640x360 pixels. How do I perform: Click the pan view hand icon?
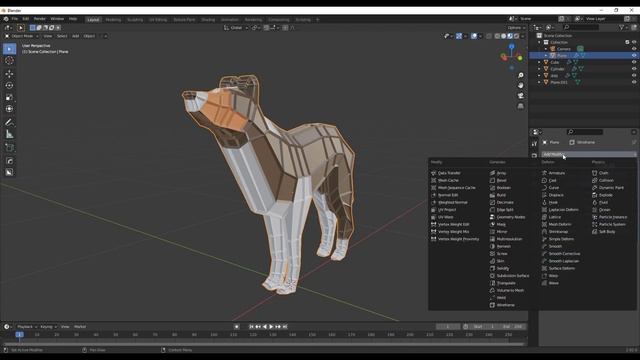click(520, 85)
